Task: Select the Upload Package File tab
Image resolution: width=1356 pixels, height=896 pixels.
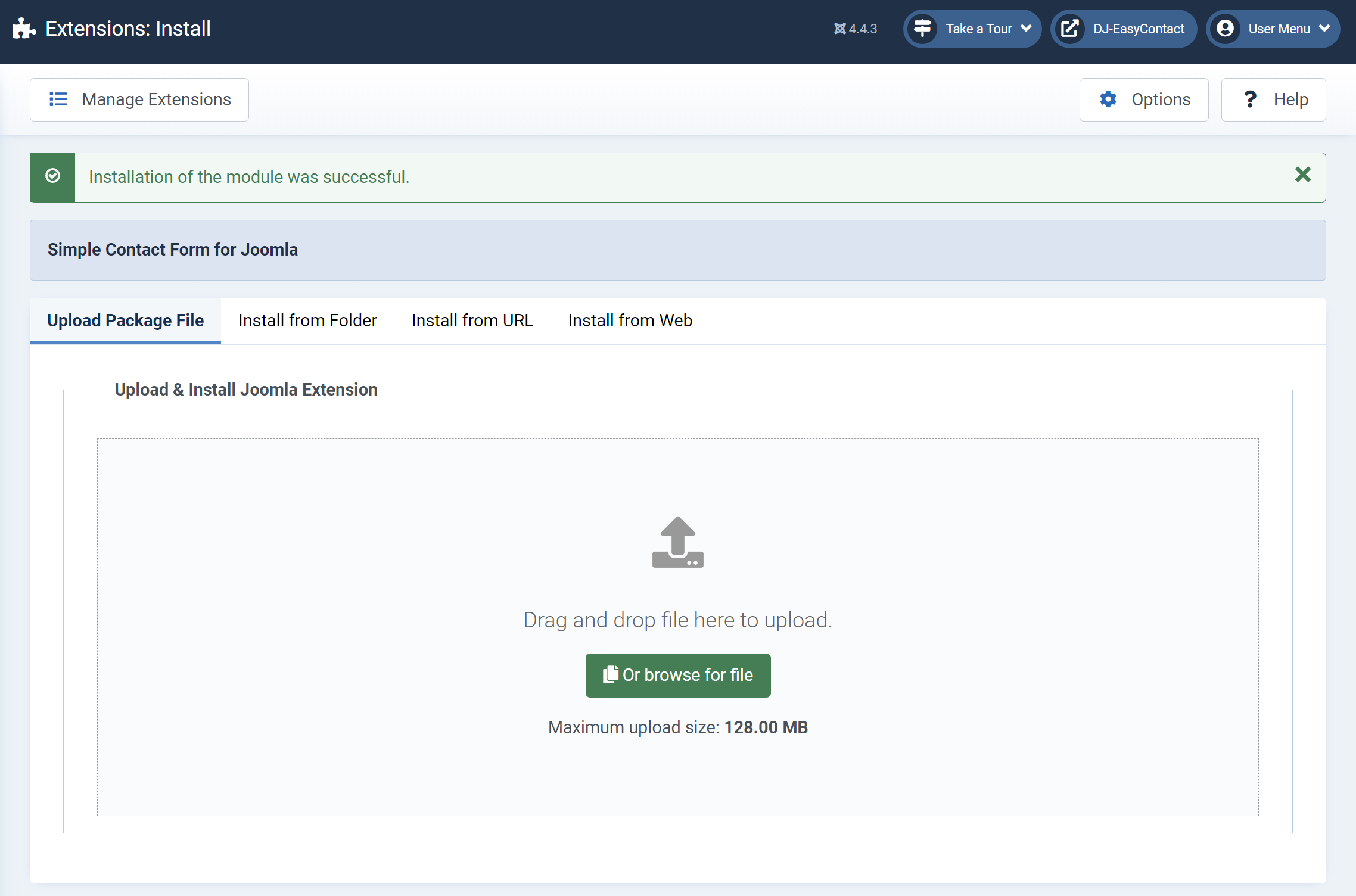Action: coord(125,321)
